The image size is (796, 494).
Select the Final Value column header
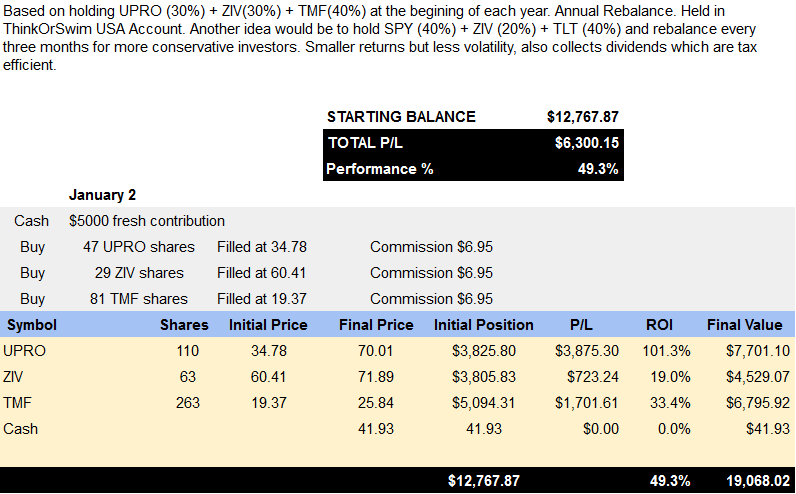744,325
